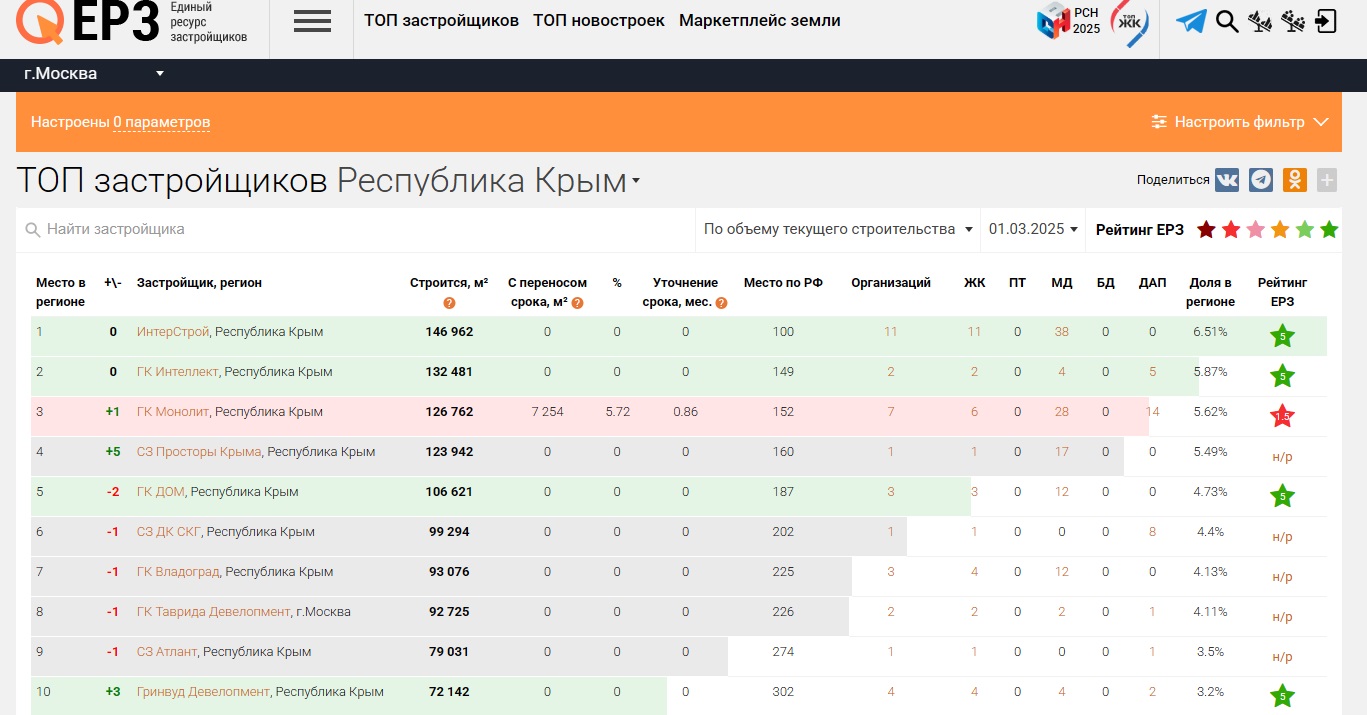Open the ГК Монолит developer link

point(173,412)
